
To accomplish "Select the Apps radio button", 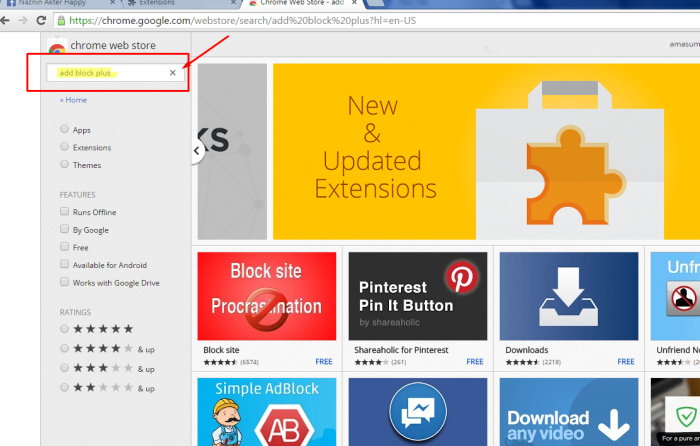I will click(x=64, y=129).
